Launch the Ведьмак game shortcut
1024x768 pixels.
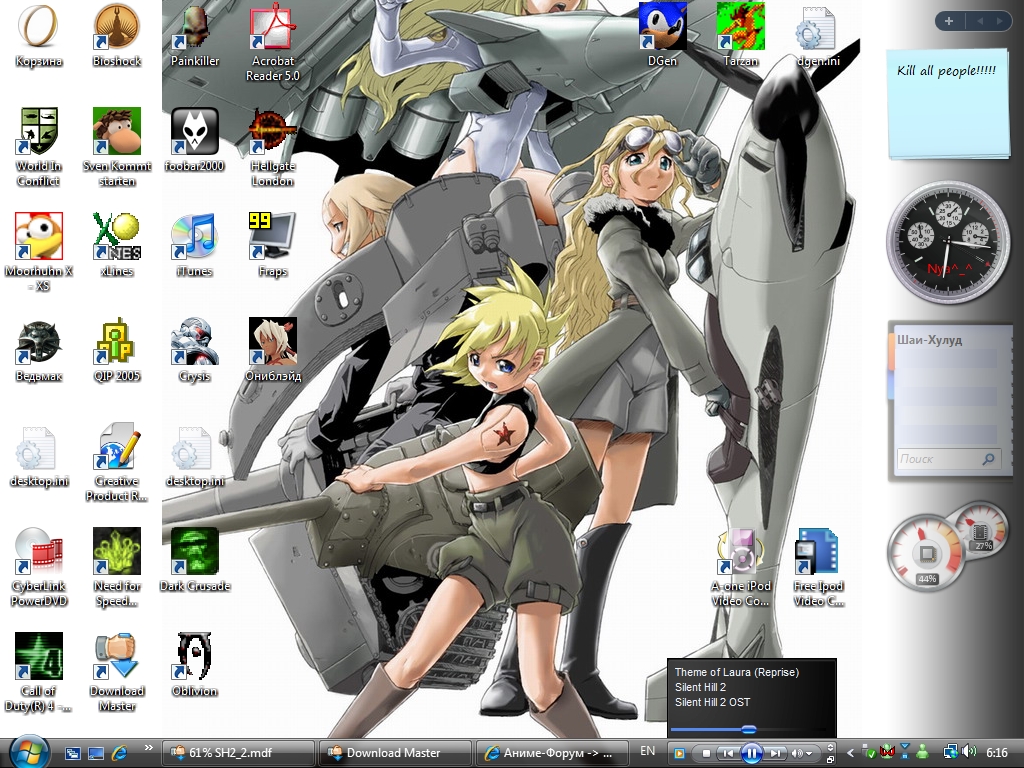(x=39, y=350)
